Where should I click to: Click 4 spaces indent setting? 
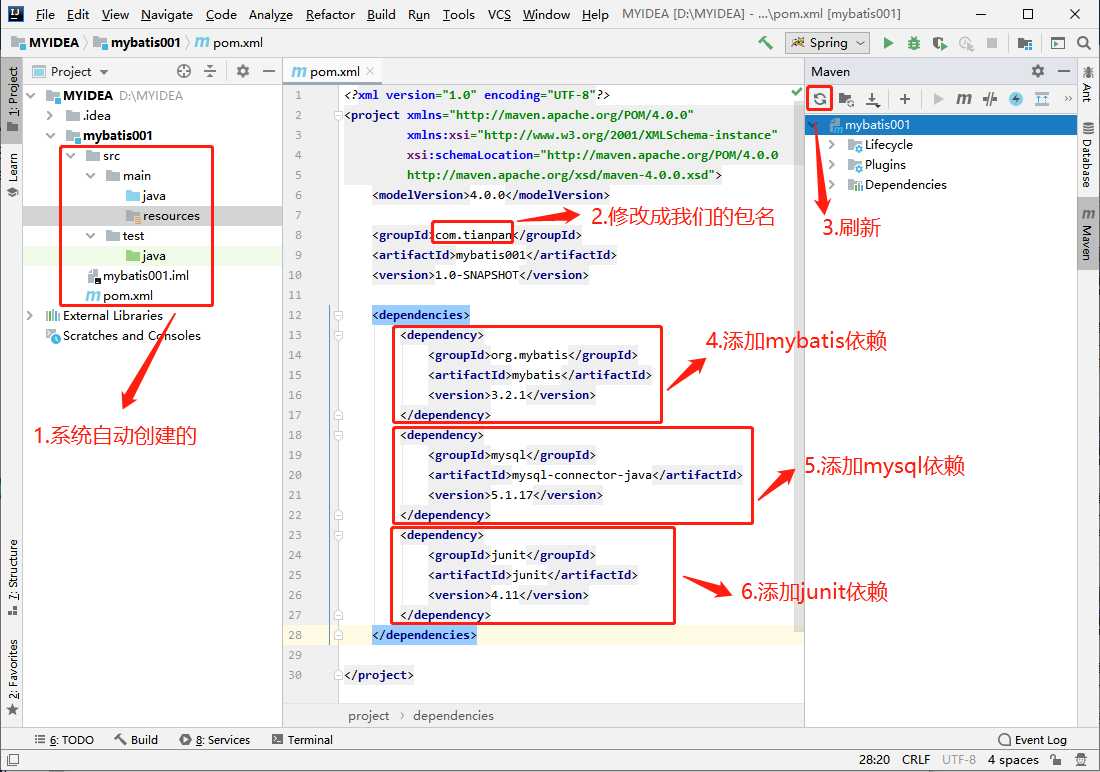pos(1013,759)
